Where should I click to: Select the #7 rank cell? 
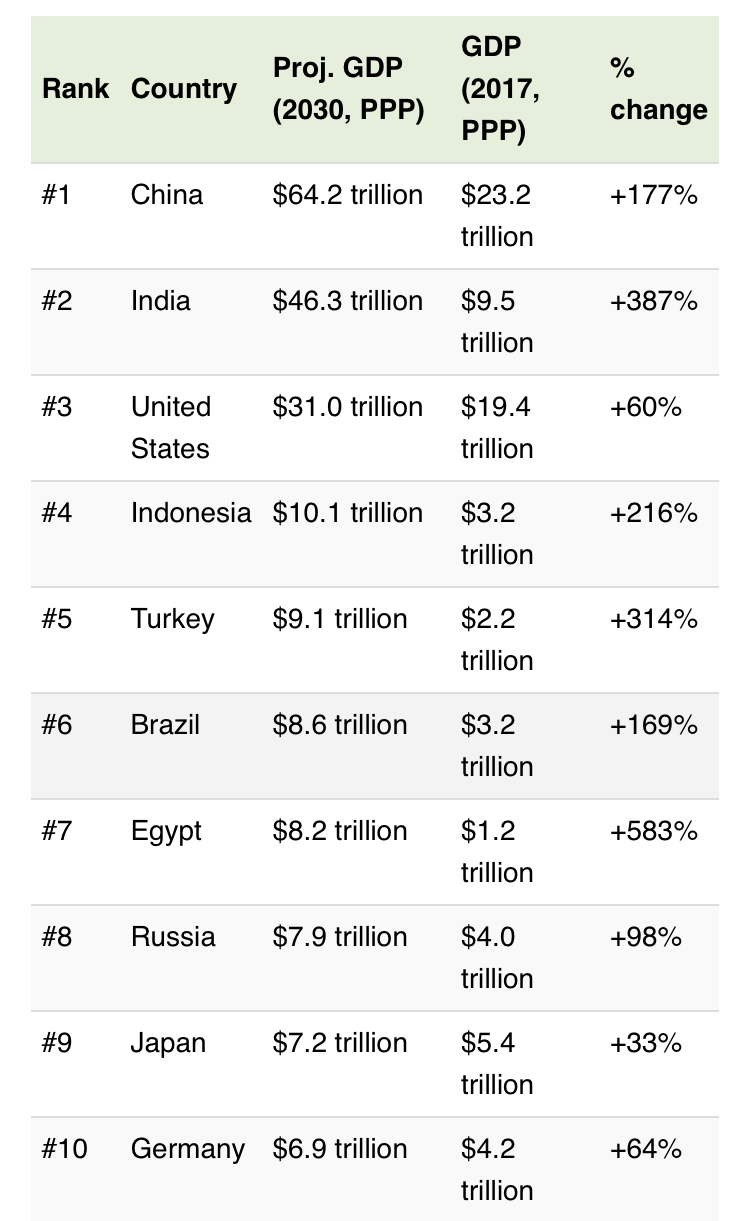(x=57, y=830)
